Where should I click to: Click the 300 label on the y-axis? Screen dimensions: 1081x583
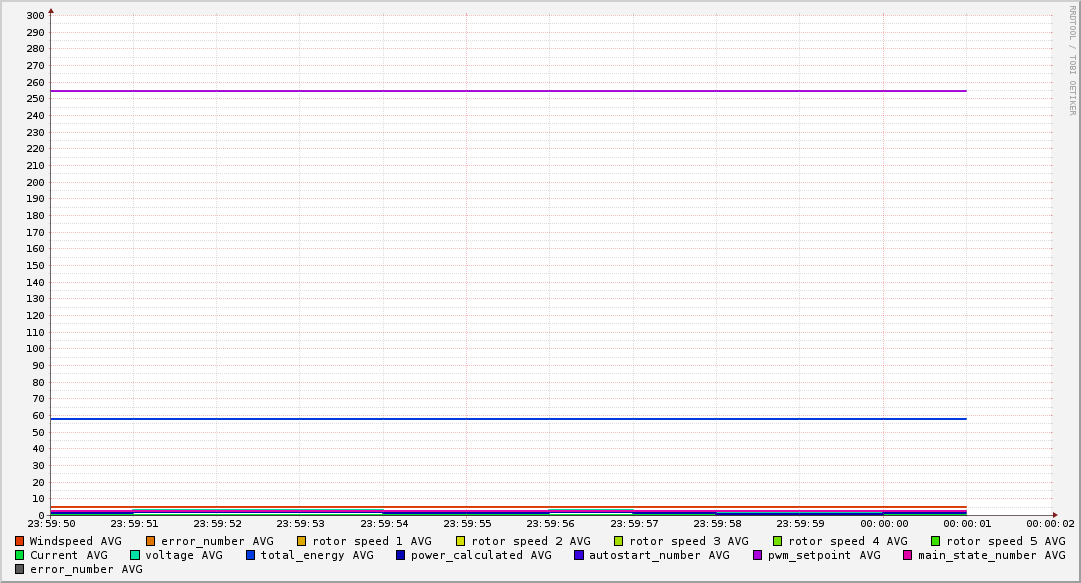35,16
